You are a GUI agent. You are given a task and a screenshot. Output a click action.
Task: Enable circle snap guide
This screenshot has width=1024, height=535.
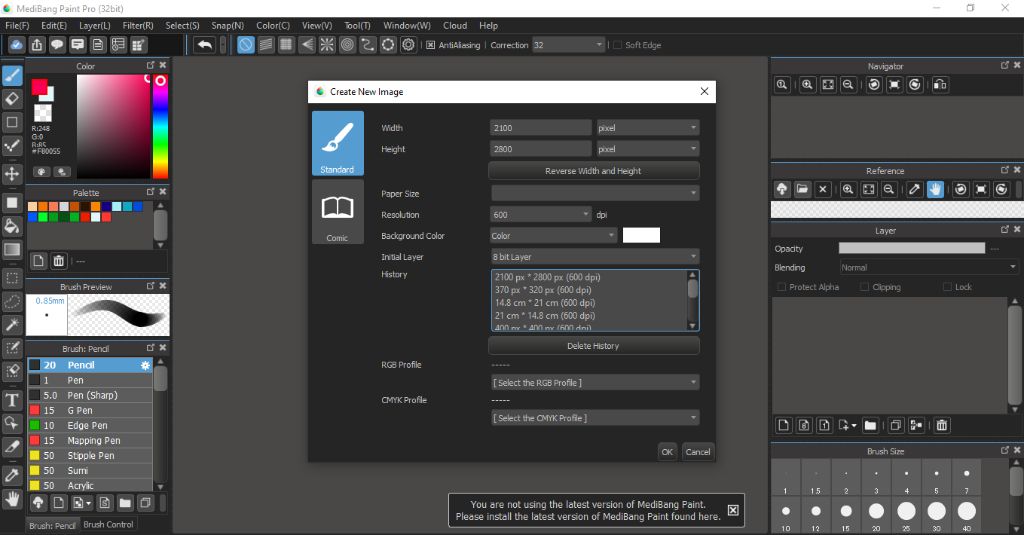[347, 45]
